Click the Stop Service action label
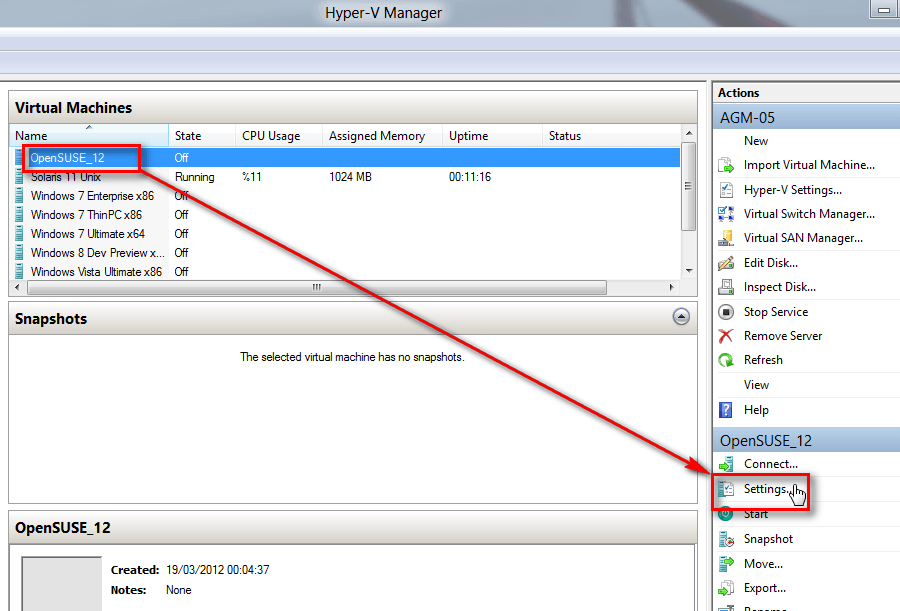Screen dimensions: 900x611 [775, 312]
